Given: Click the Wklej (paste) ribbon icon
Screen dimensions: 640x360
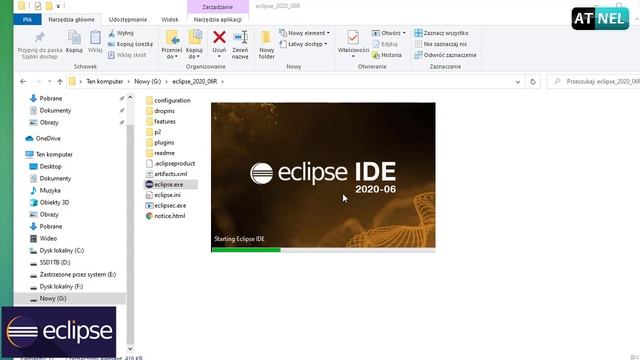Looking at the screenshot, I should (x=95, y=38).
